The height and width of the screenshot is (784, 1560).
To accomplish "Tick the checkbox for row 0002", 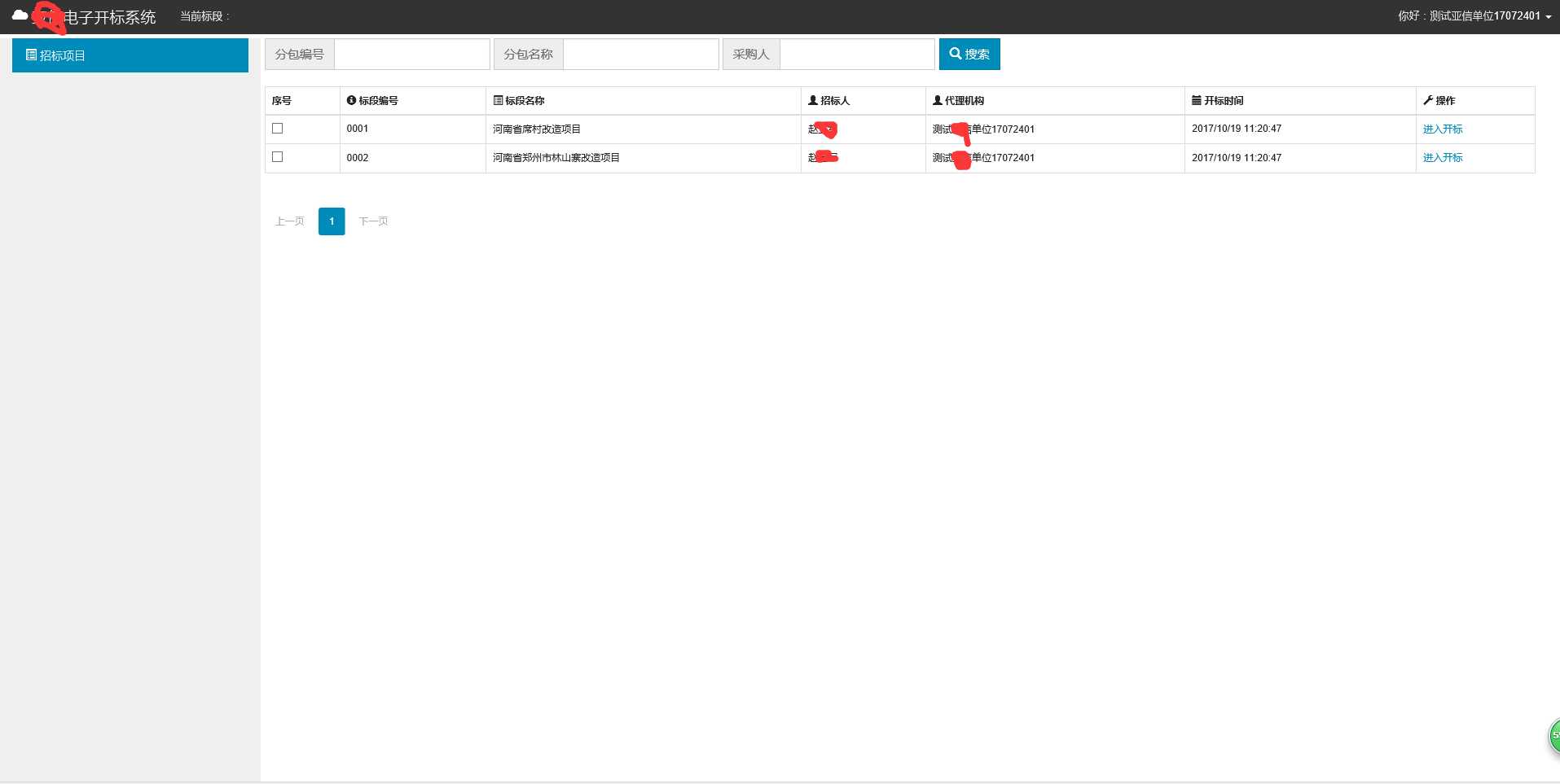I will (278, 157).
